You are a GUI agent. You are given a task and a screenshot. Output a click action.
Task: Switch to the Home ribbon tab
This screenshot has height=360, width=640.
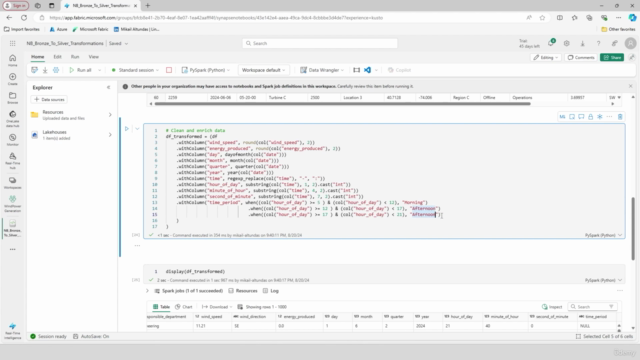[x=38, y=57]
